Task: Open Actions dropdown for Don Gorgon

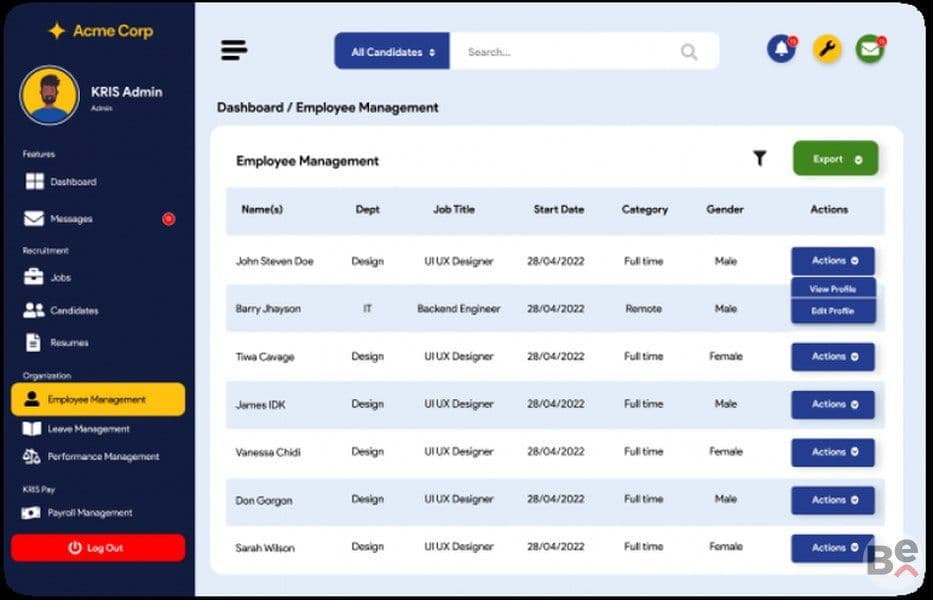Action: [832, 500]
